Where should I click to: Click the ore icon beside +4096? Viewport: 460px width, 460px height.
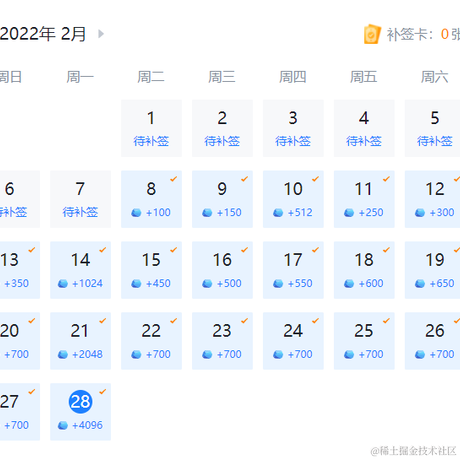point(63,426)
